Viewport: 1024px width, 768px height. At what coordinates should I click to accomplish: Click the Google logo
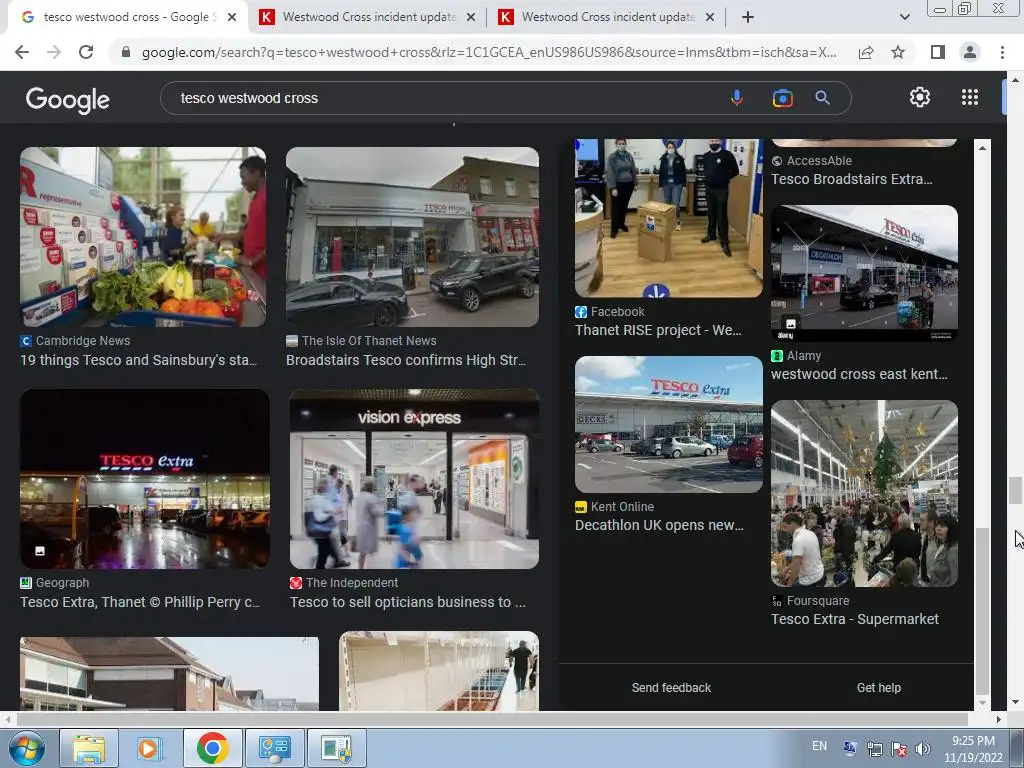[68, 99]
